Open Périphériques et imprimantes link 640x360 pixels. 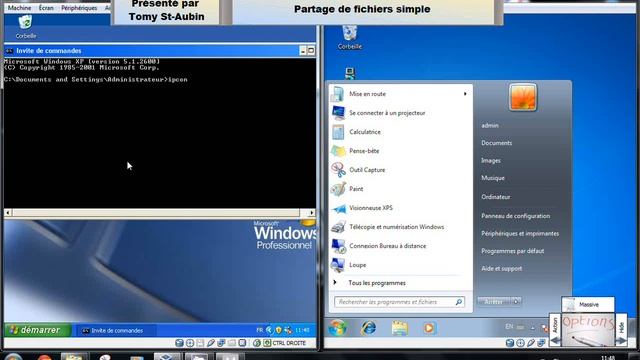click(520, 233)
